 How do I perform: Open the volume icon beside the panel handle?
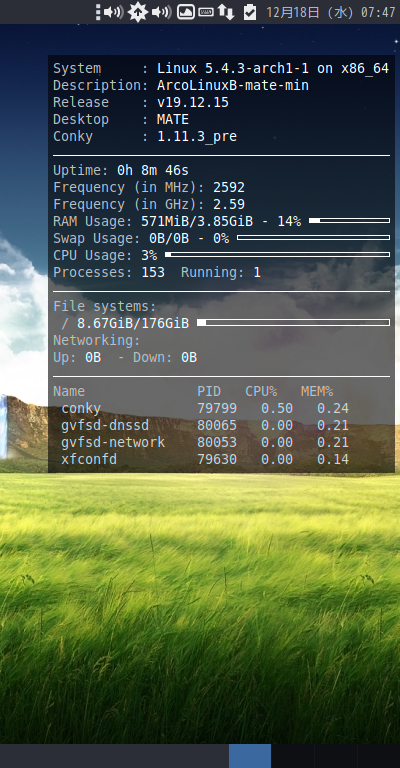(114, 12)
